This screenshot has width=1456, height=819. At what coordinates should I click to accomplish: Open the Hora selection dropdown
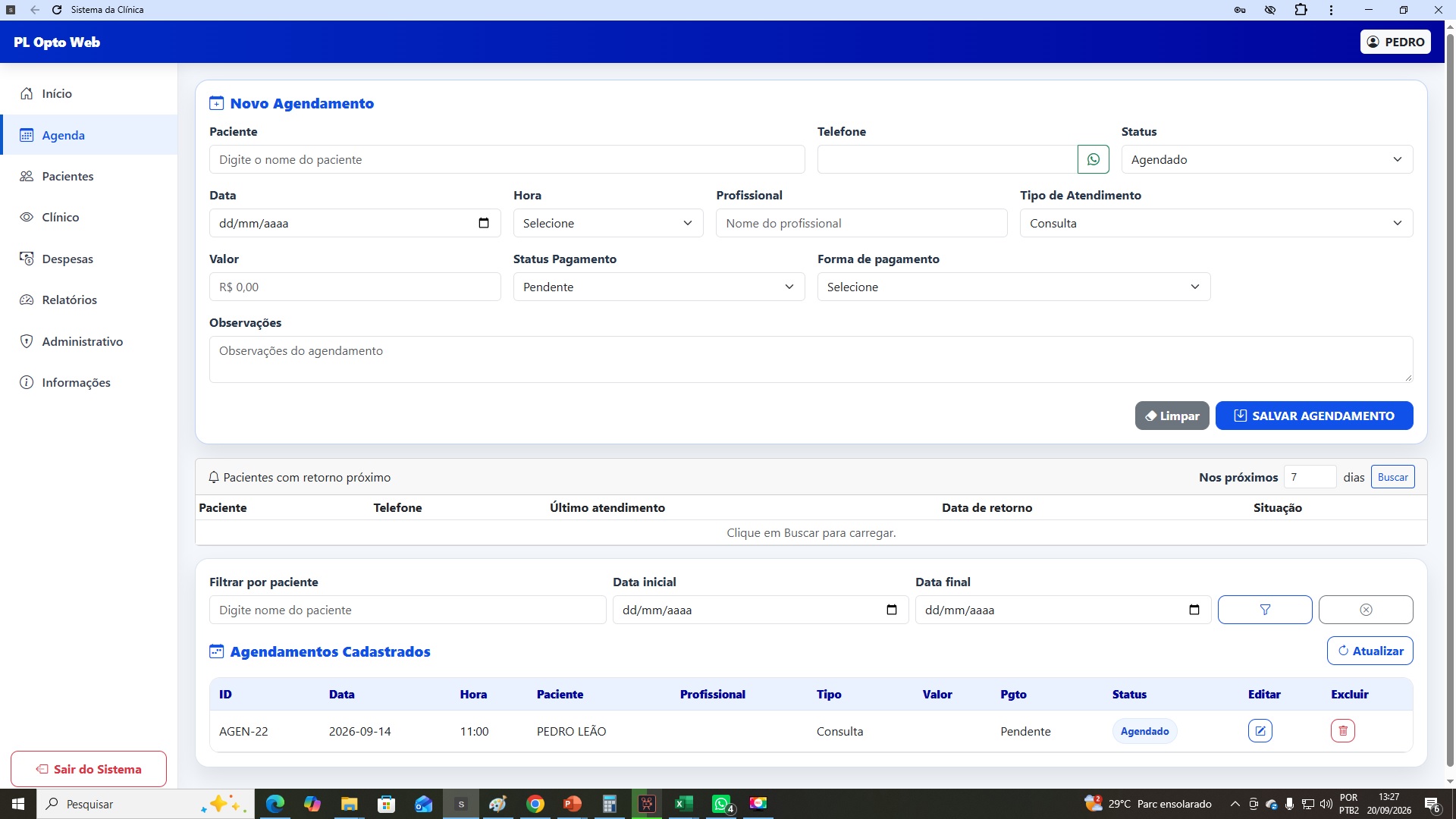[x=608, y=223]
